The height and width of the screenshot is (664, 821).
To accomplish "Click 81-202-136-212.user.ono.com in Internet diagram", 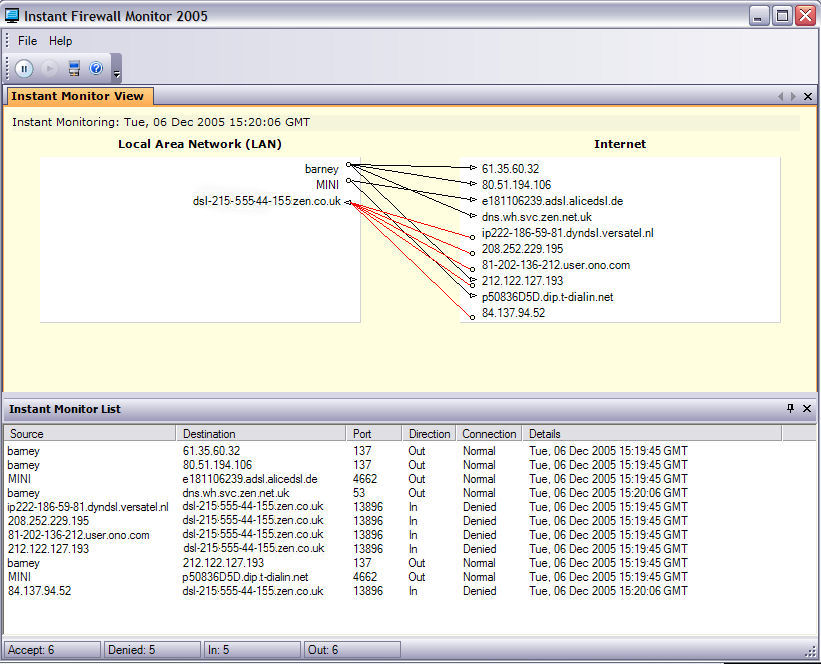I will pyautogui.click(x=556, y=265).
